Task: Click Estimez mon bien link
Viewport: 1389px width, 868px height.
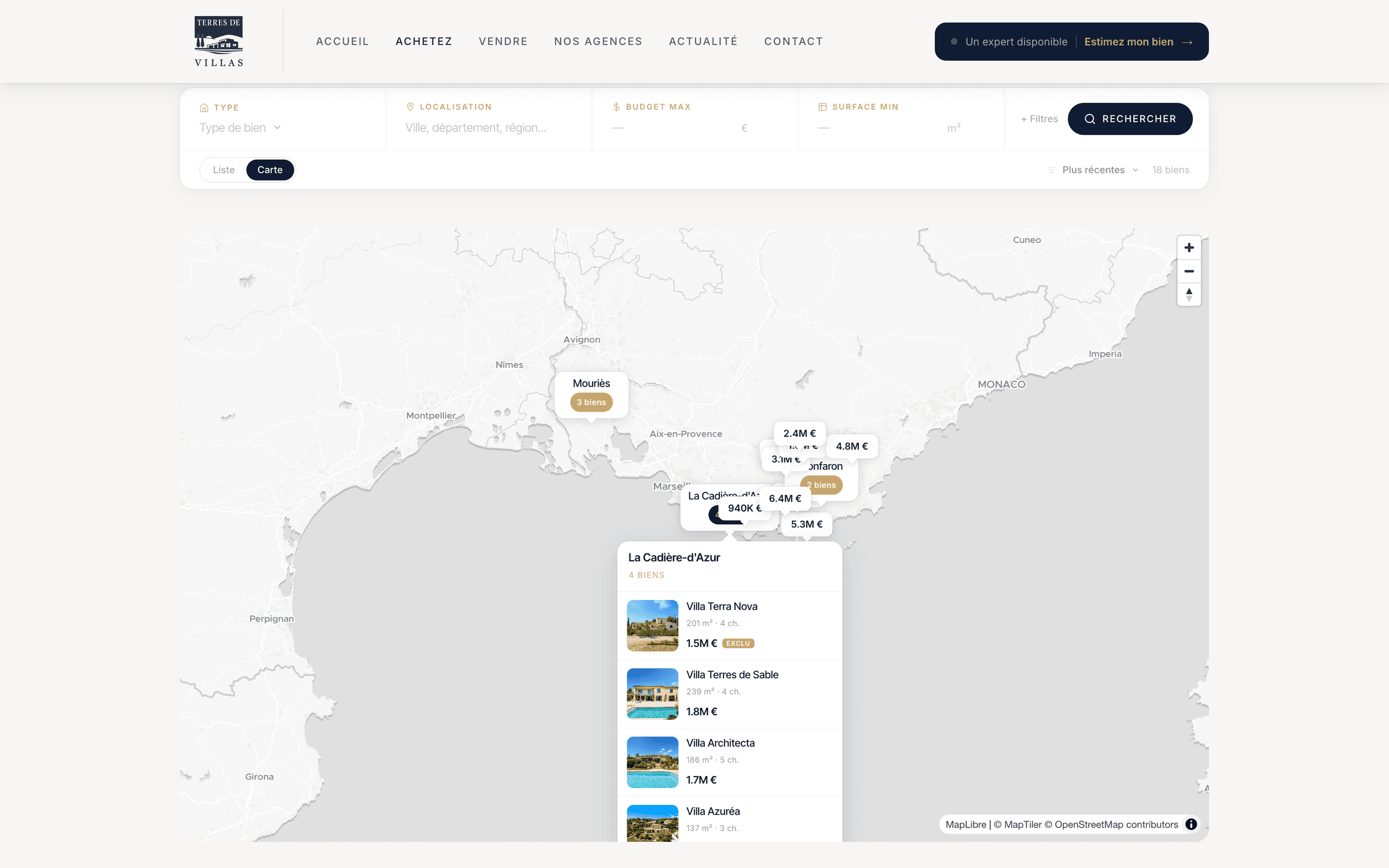Action: point(1129,42)
